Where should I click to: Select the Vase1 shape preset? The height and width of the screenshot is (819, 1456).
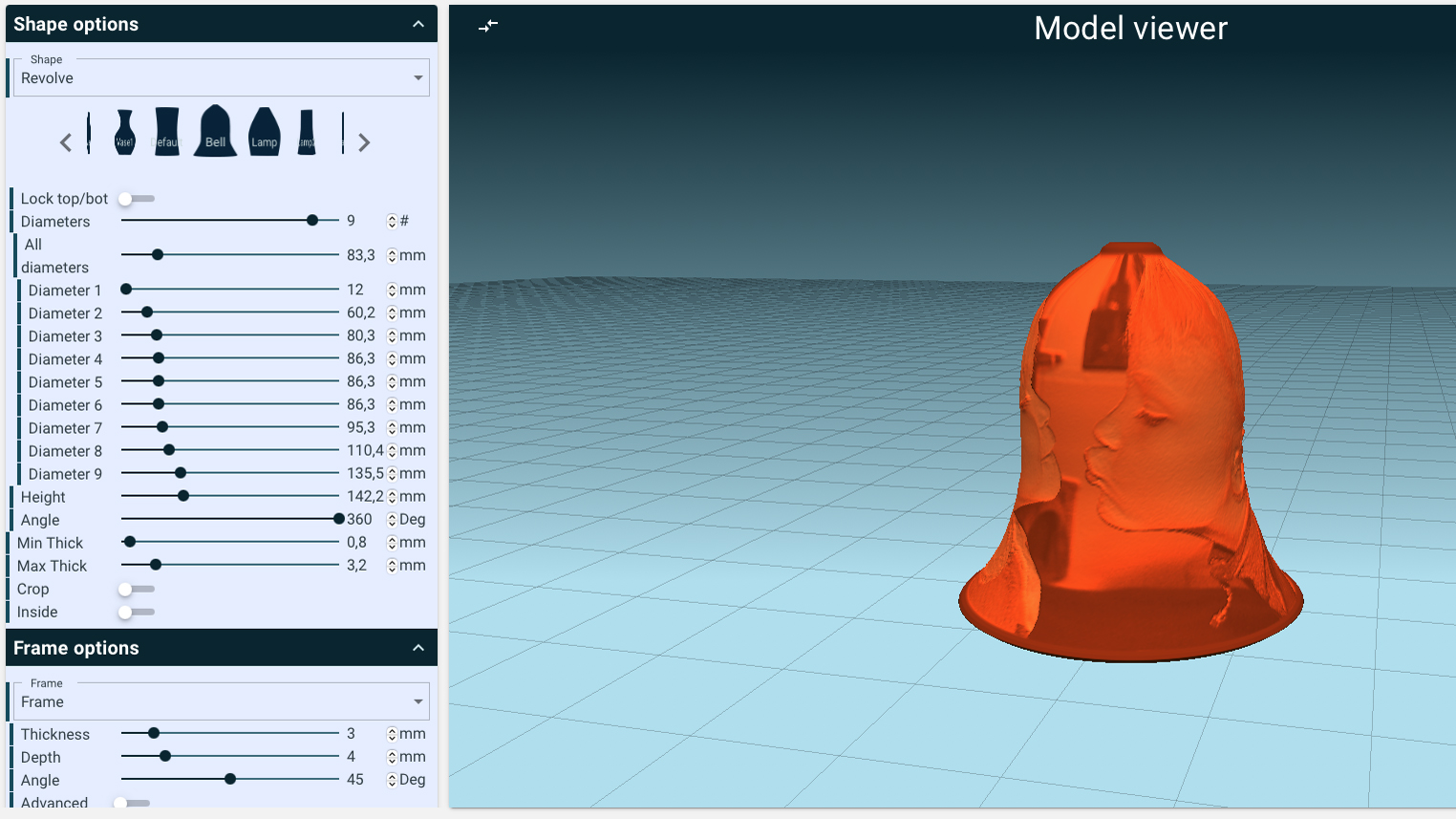click(x=124, y=132)
